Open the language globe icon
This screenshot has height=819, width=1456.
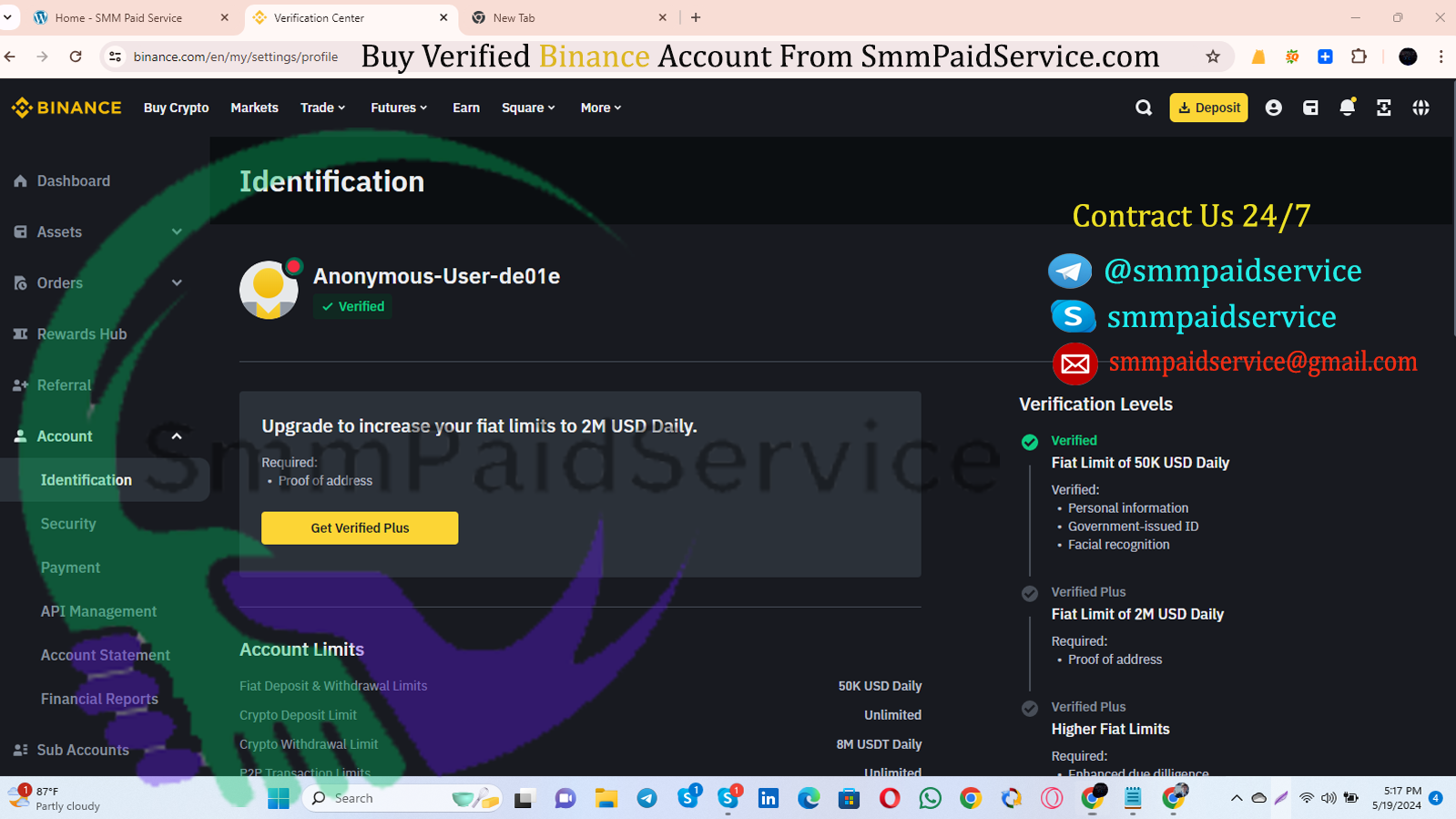click(x=1420, y=107)
